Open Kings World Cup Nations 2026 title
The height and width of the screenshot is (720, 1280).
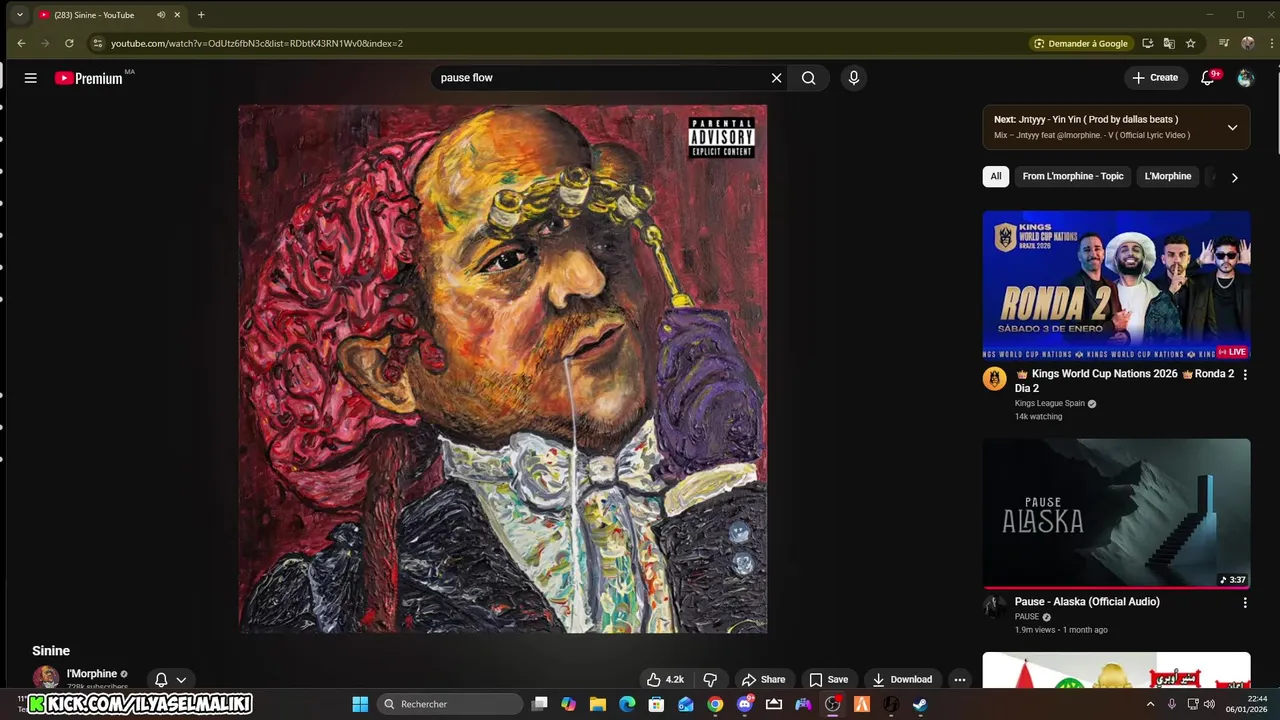1125,381
